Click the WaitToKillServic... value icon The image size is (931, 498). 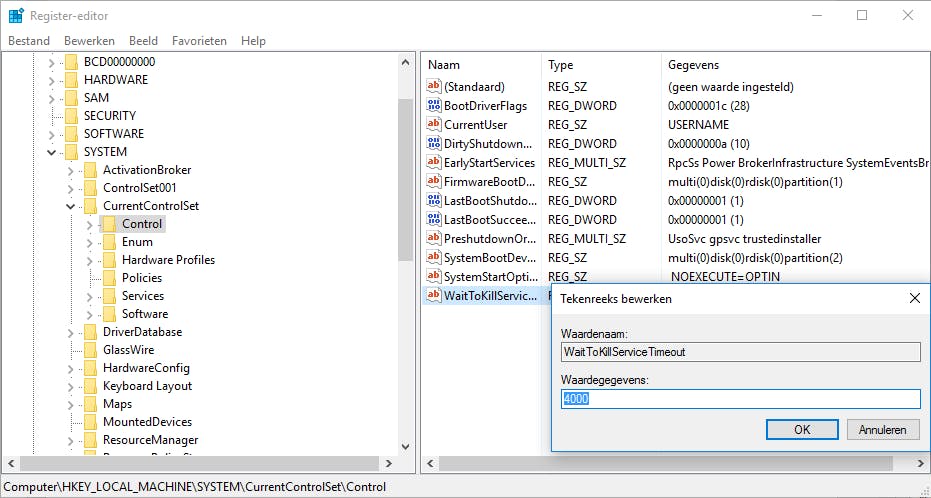tap(434, 296)
